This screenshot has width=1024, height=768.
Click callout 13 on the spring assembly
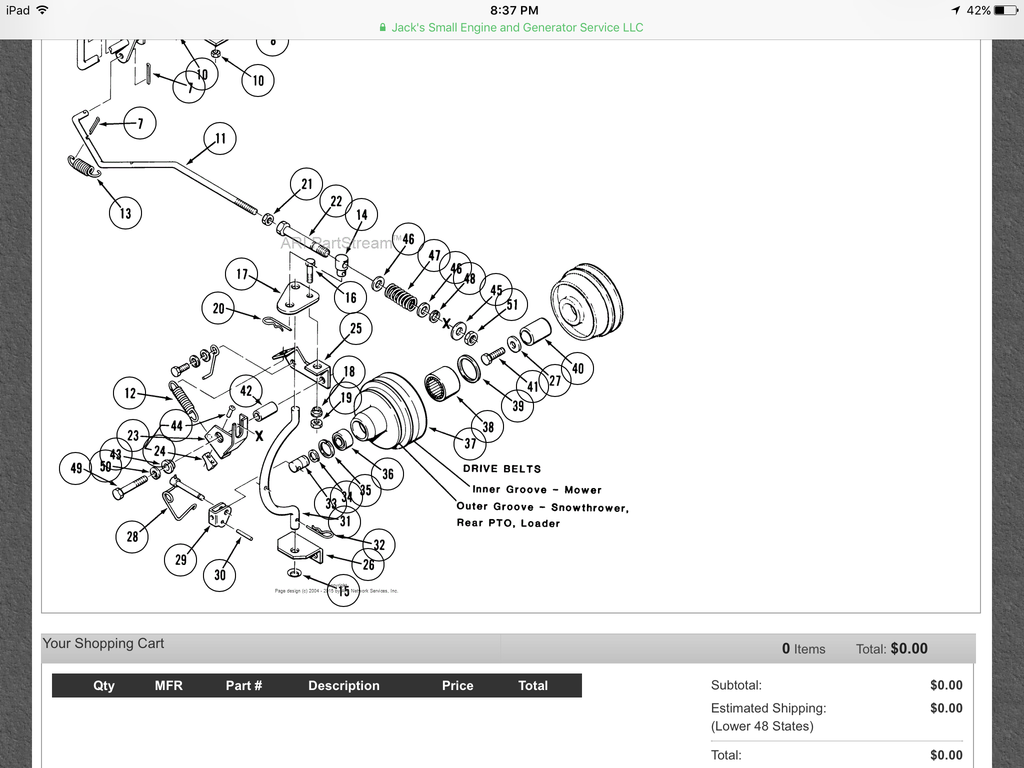pyautogui.click(x=125, y=213)
